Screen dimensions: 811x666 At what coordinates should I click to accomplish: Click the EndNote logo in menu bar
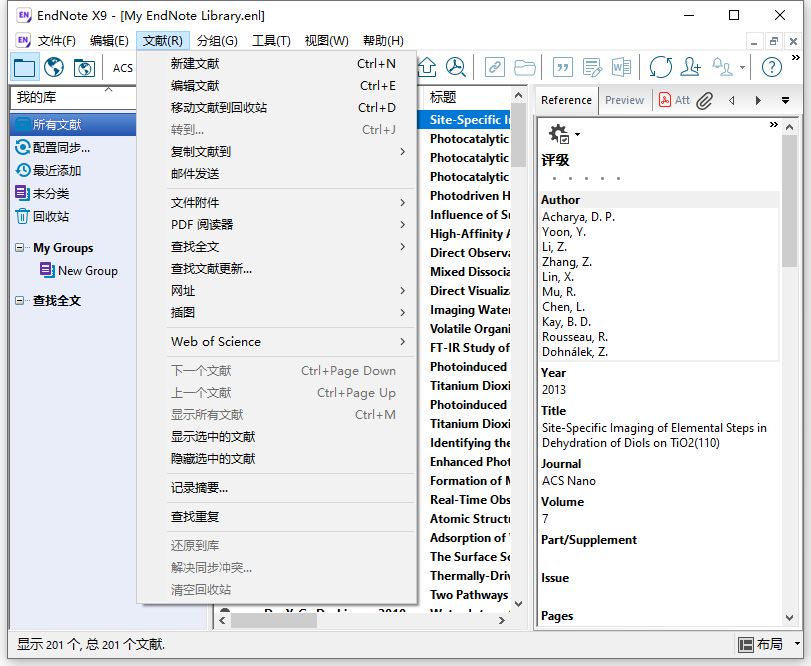(23, 40)
